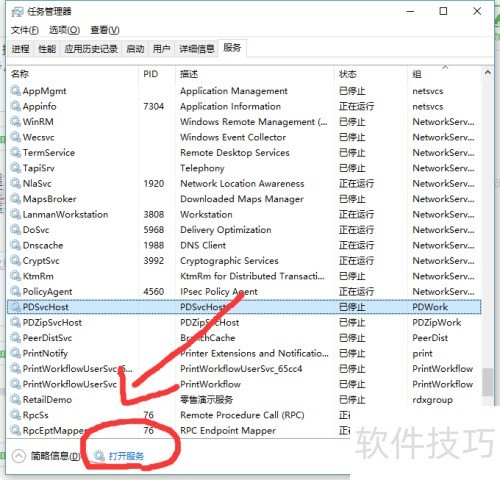This screenshot has width=500, height=480.
Task: Select the PDSvcHost service row name
Action: (x=46, y=307)
